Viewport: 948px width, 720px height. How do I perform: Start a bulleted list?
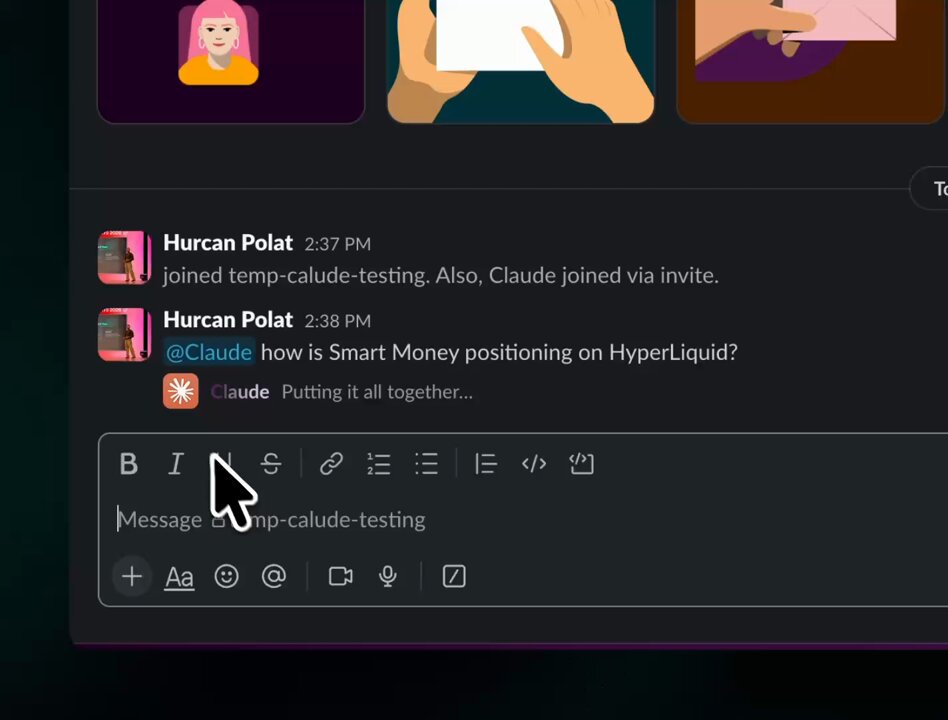(x=426, y=464)
